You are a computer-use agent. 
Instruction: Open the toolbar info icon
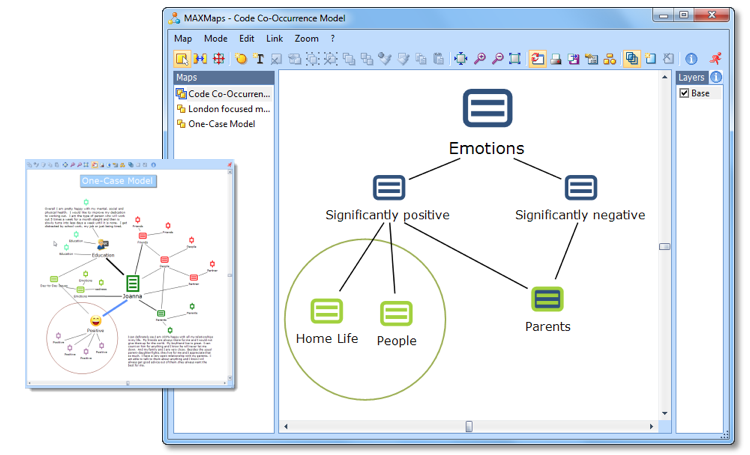[x=691, y=59]
